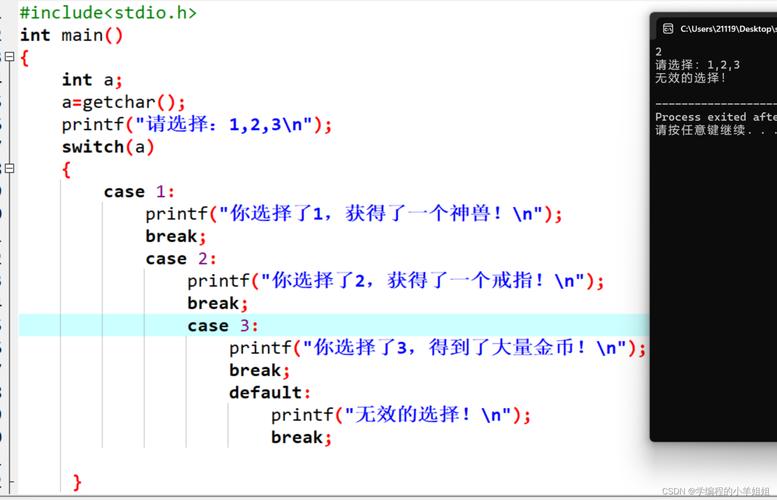Click the break; after case 2 printf
777x500 pixels.
(218, 303)
